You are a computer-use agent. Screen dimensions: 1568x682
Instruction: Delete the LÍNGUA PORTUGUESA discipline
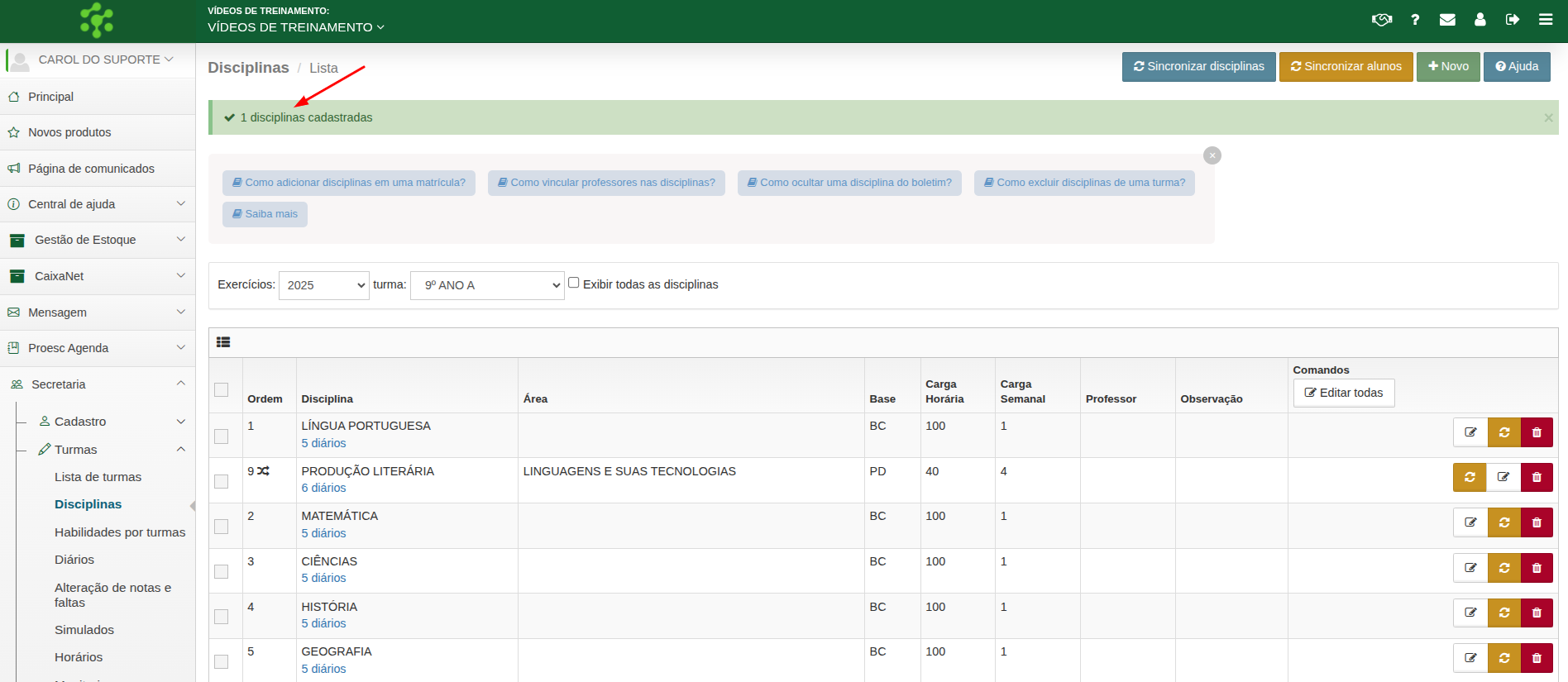[1536, 432]
